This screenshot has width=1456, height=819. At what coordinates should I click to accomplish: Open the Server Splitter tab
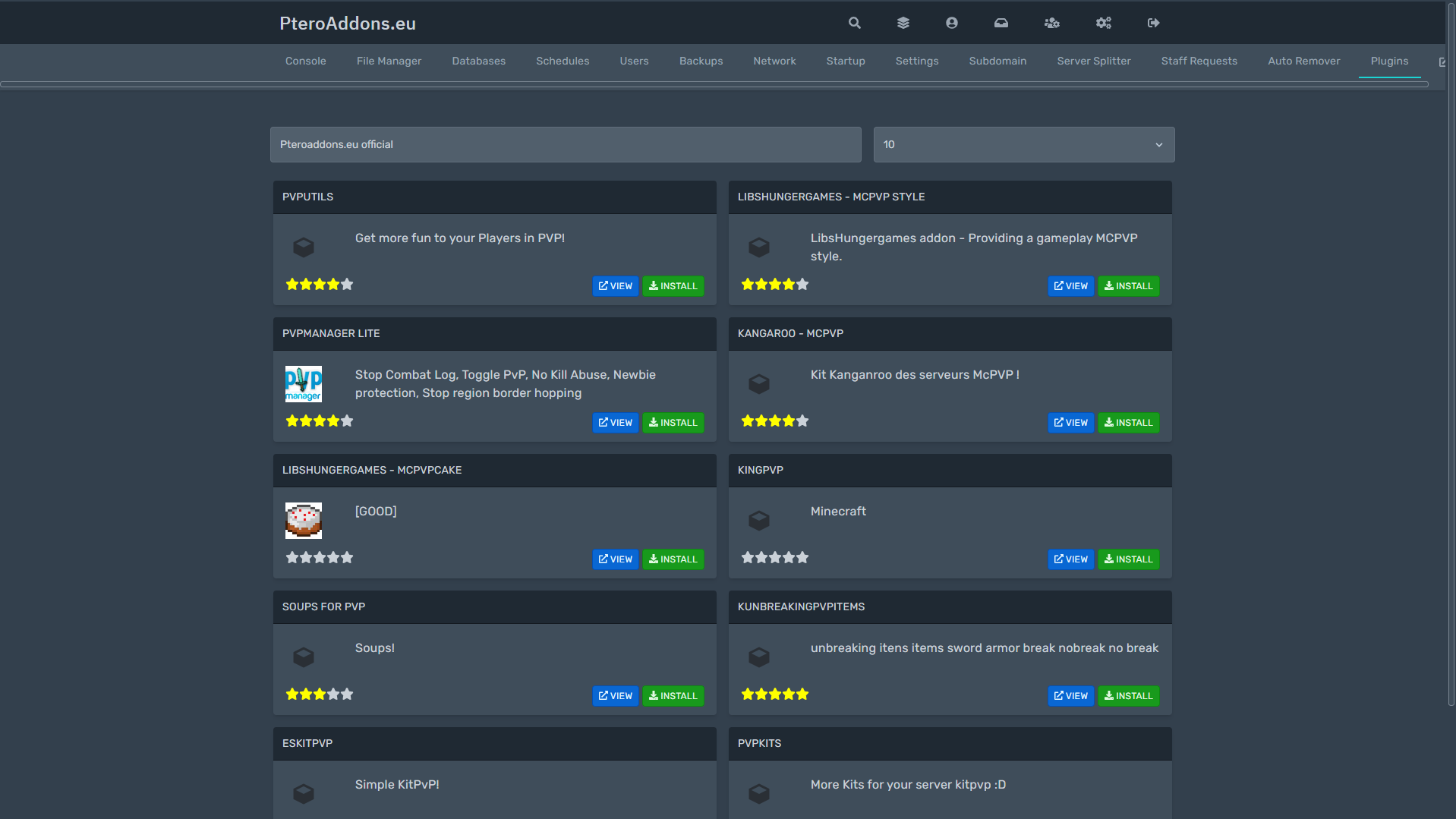(1093, 61)
